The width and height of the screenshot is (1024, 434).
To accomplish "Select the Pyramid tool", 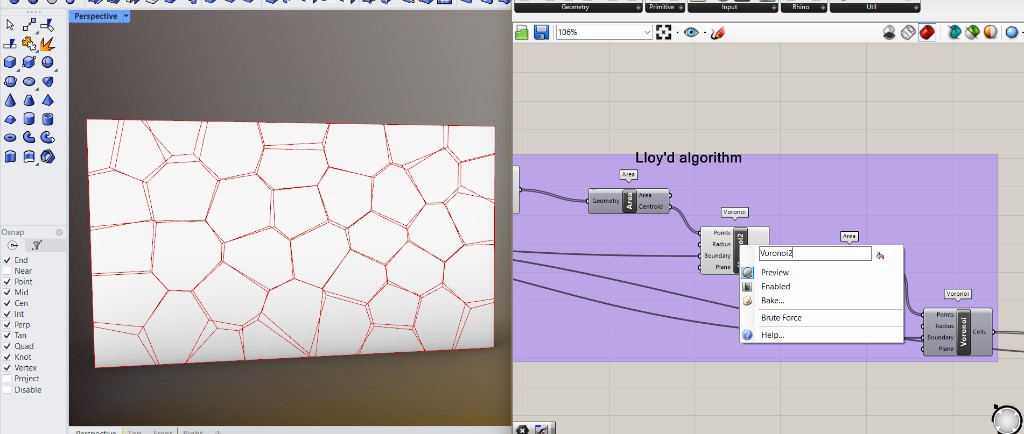I will coord(47,101).
